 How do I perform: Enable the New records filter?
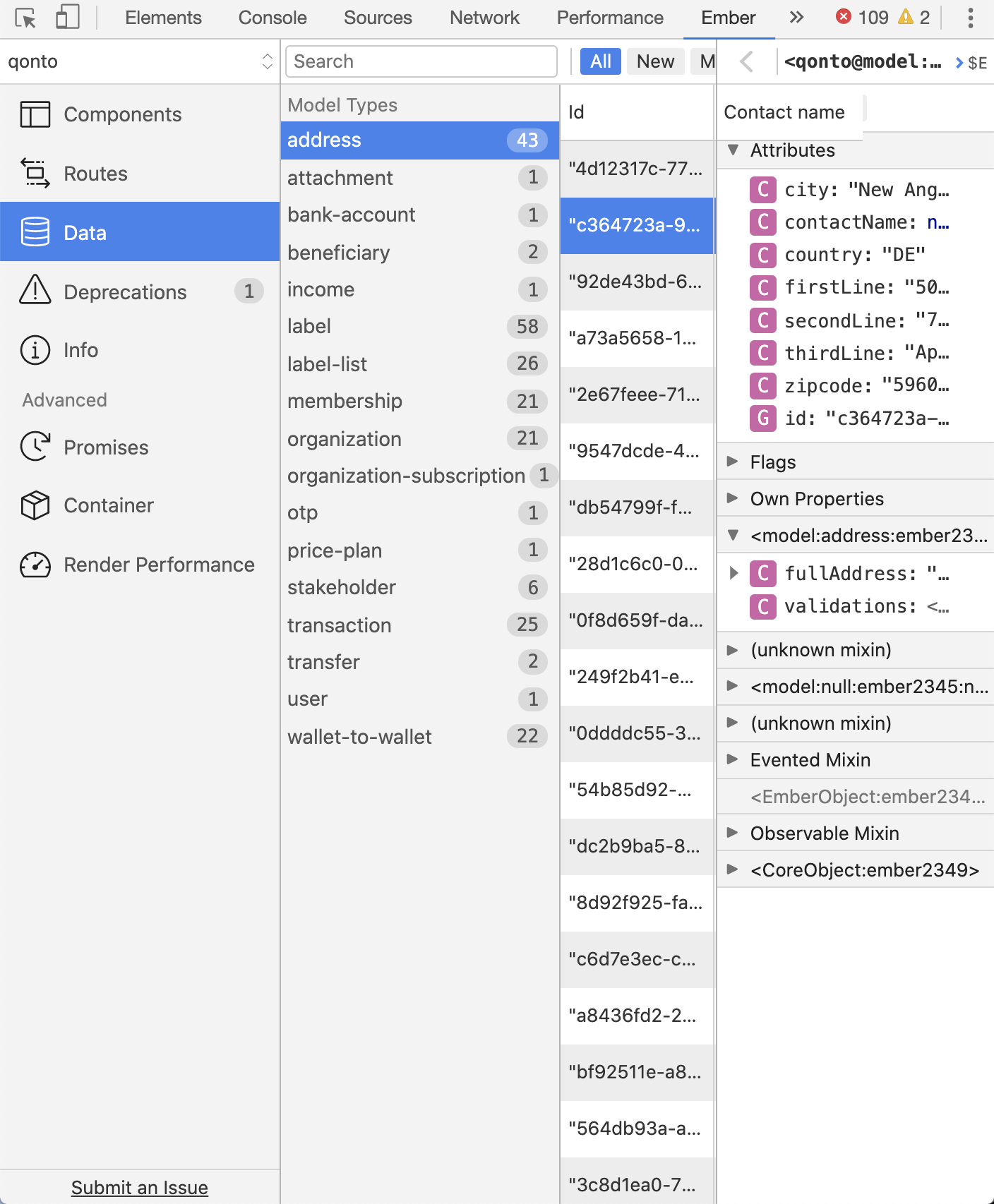coord(656,61)
